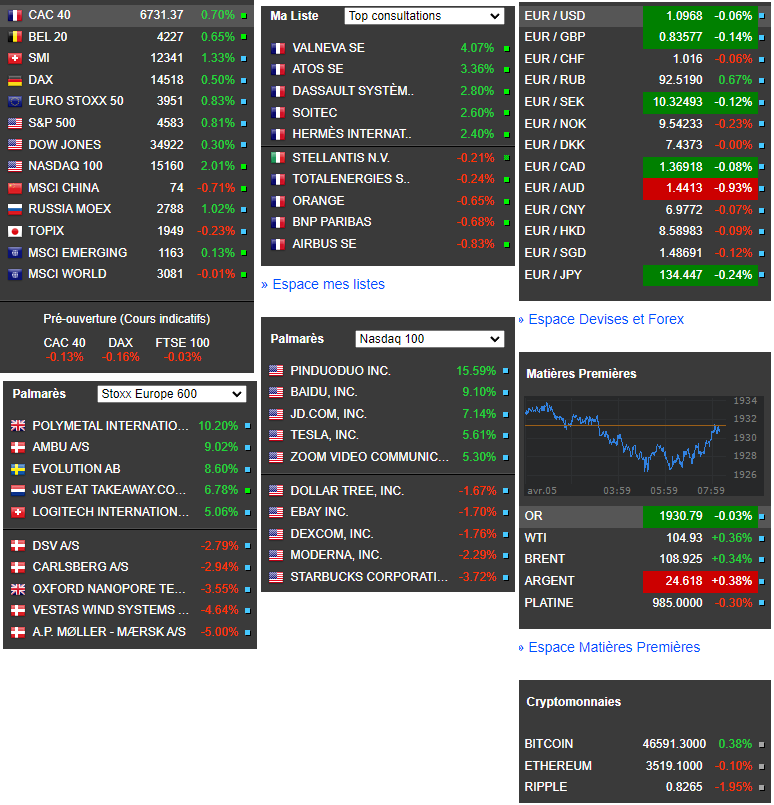Click the blue square marker on OR row
Image resolution: width=774 pixels, height=805 pixels.
[x=762, y=516]
